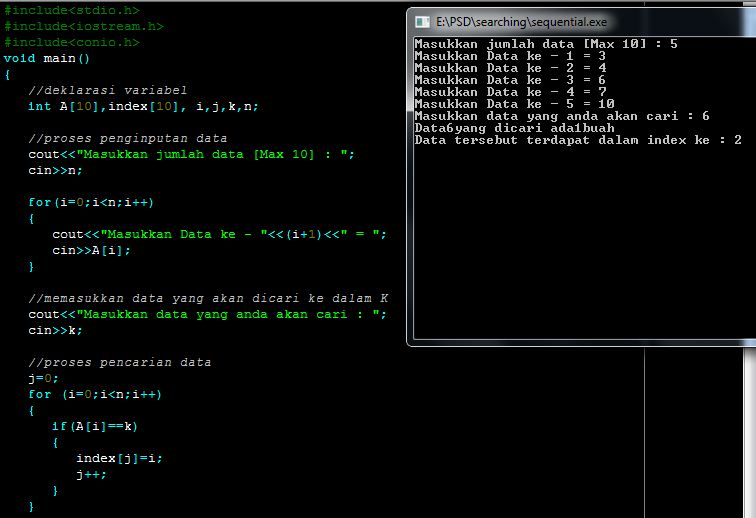Screen dimensions: 756x518
Task: Click console output 'Data6yang dicari ada1buah'
Action: coord(514,128)
